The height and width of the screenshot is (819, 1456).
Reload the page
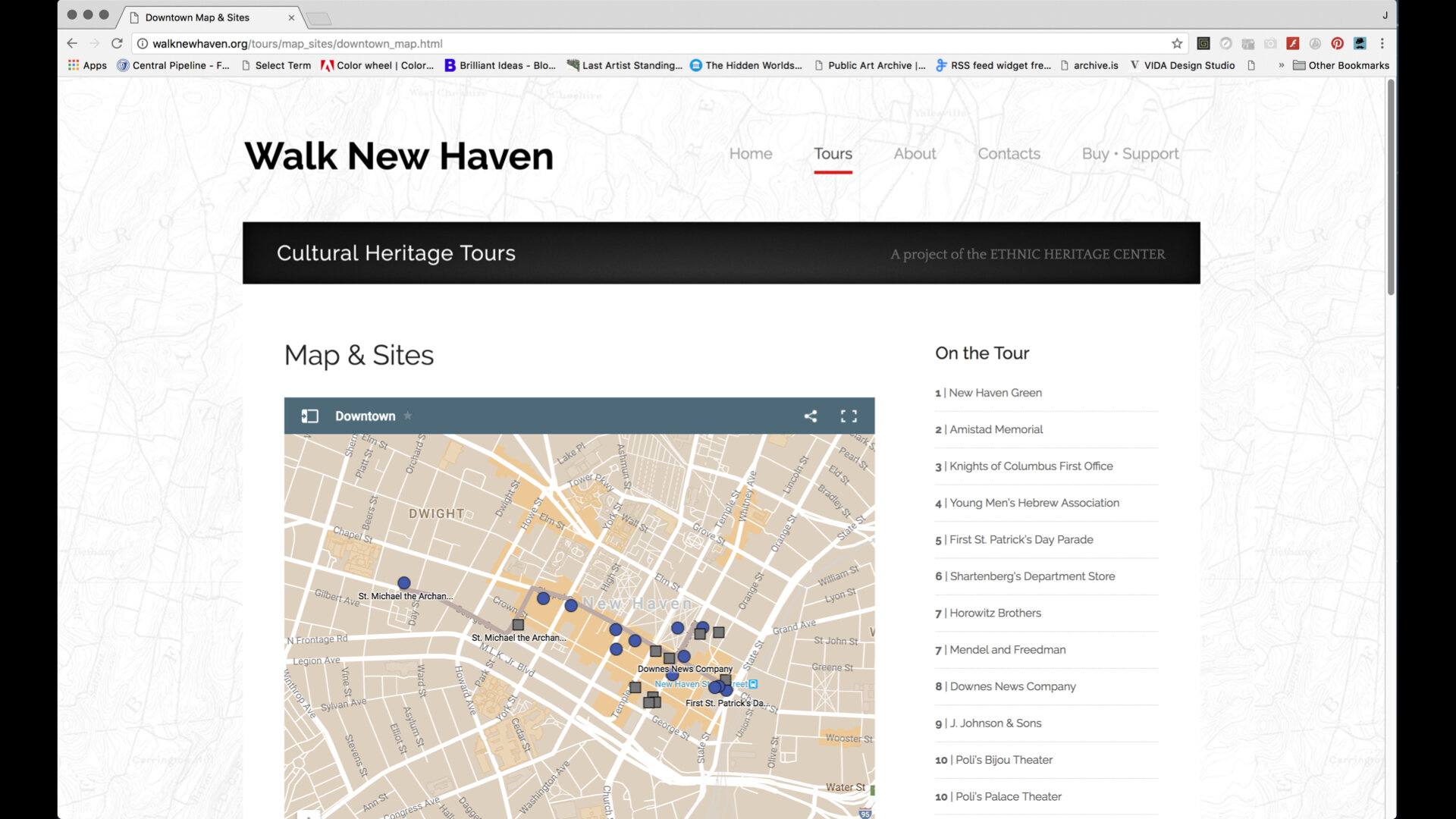117,43
